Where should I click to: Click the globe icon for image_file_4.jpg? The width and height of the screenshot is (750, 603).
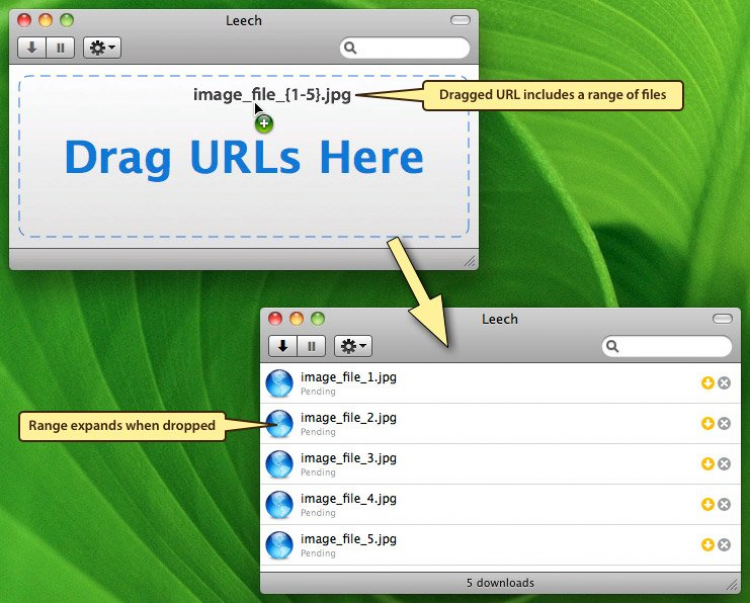pyautogui.click(x=279, y=504)
